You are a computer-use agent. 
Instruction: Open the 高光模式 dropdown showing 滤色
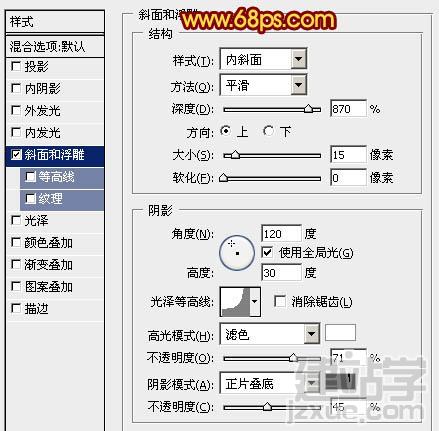pos(270,333)
